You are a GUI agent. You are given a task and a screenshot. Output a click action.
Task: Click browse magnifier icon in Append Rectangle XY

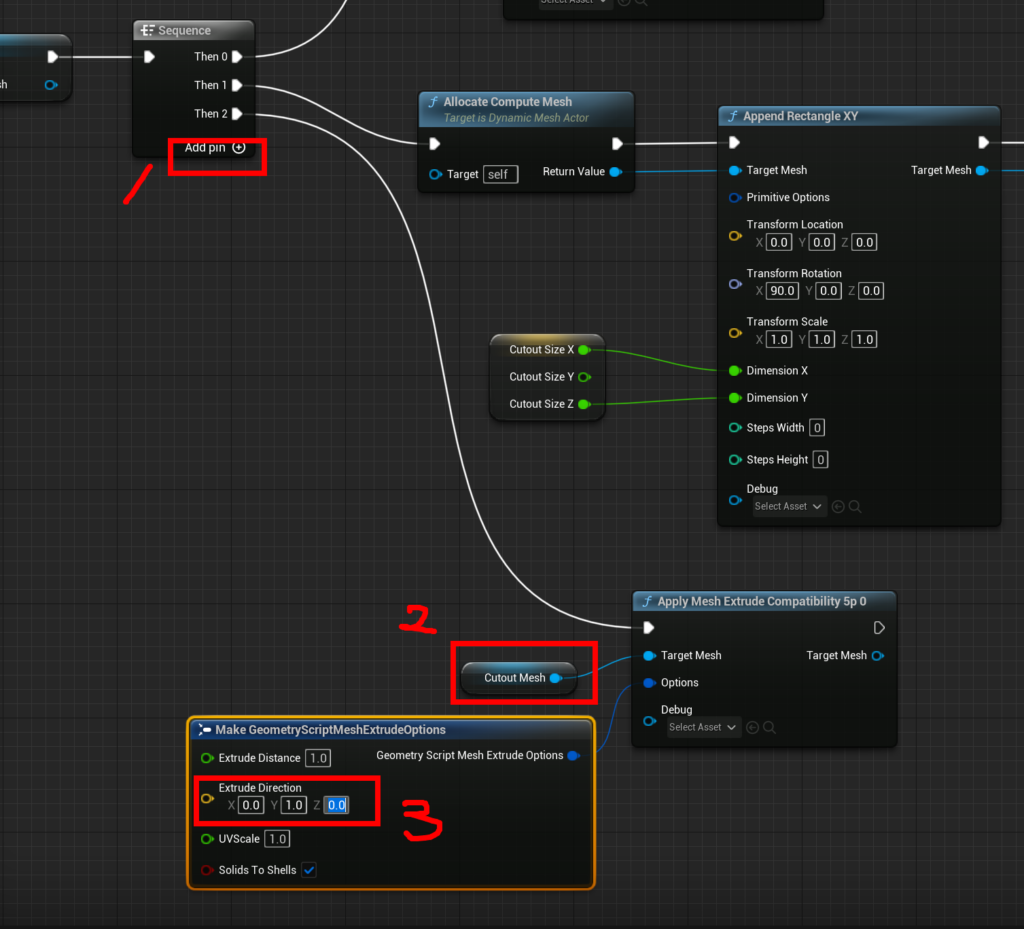(855, 507)
